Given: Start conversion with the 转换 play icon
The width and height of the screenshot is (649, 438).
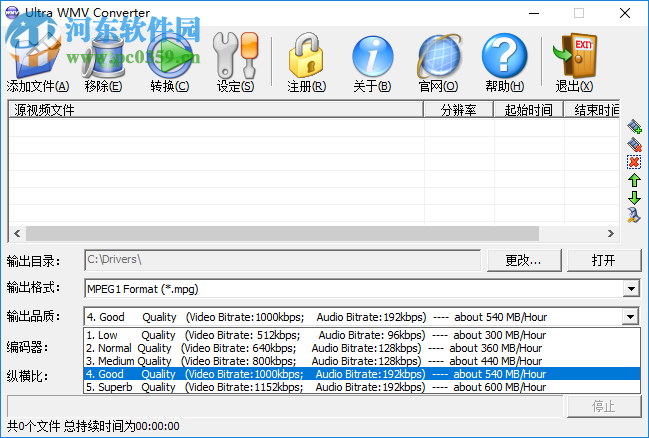Looking at the screenshot, I should (x=169, y=56).
